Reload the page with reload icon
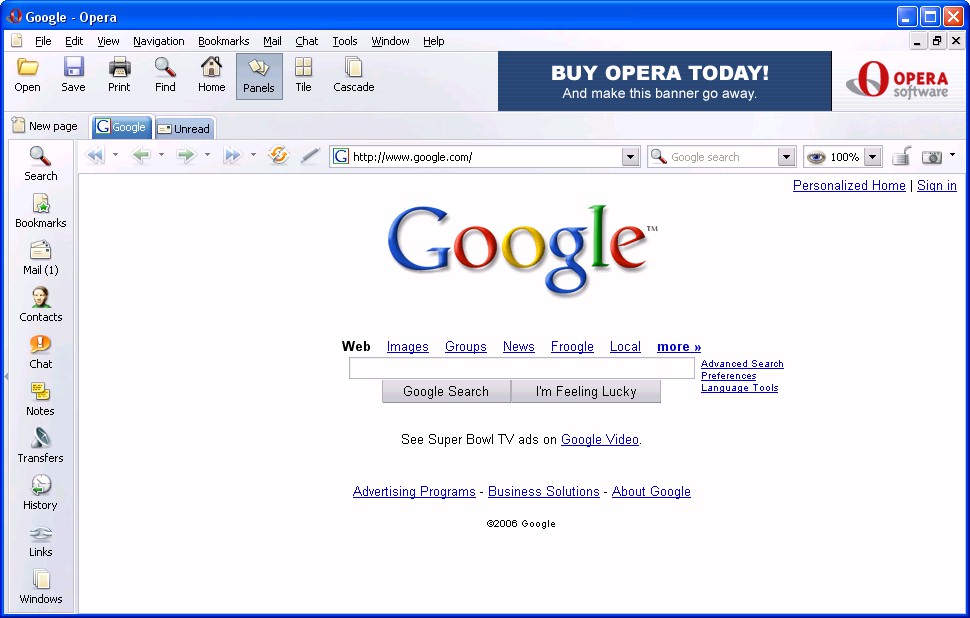The image size is (970, 618). [278, 155]
